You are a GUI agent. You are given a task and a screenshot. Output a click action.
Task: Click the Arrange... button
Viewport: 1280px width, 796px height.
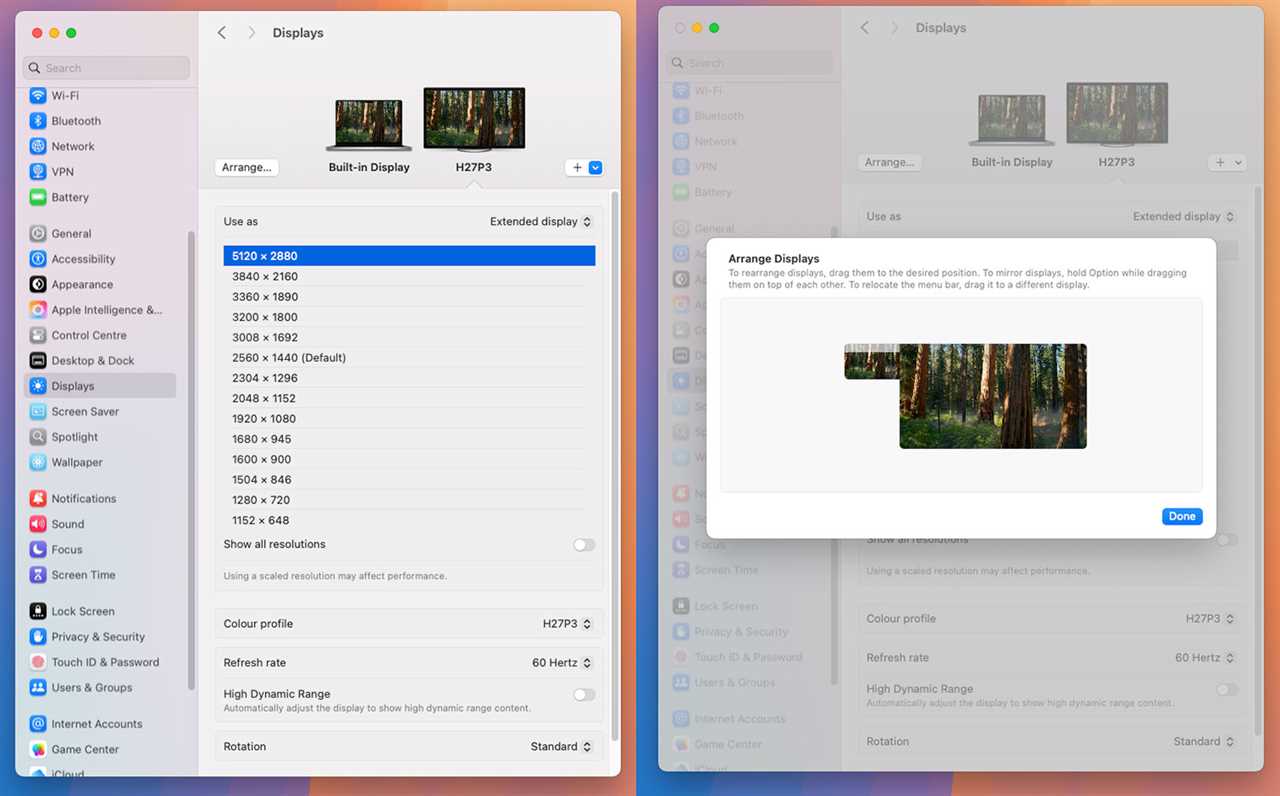pos(246,167)
